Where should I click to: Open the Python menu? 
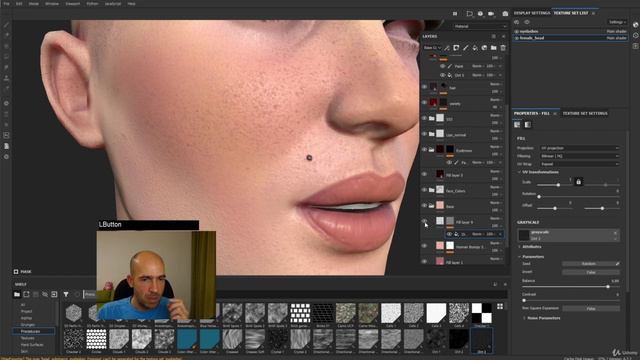[x=92, y=4]
